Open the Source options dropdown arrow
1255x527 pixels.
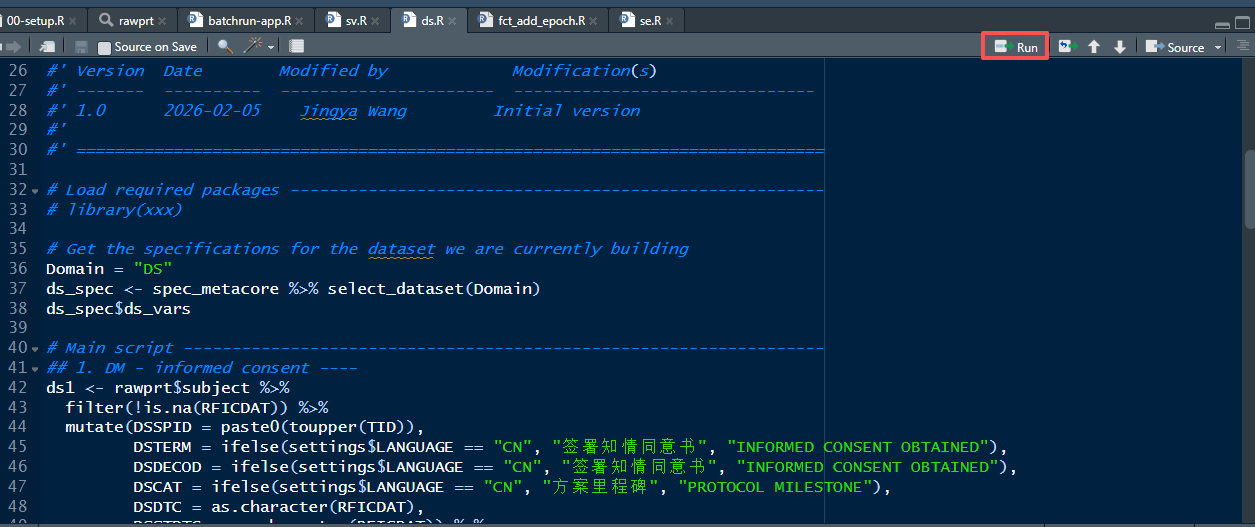(x=1217, y=47)
